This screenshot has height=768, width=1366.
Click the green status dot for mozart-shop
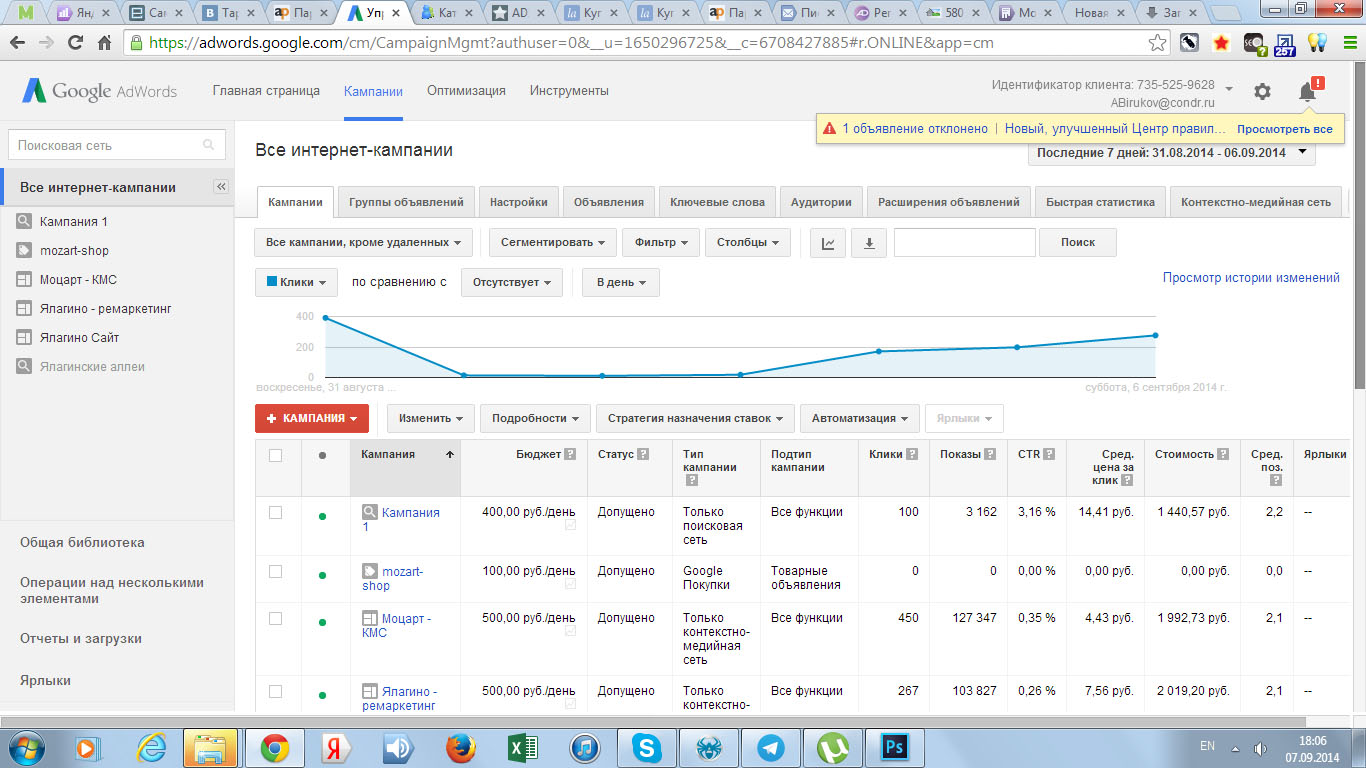click(322, 576)
